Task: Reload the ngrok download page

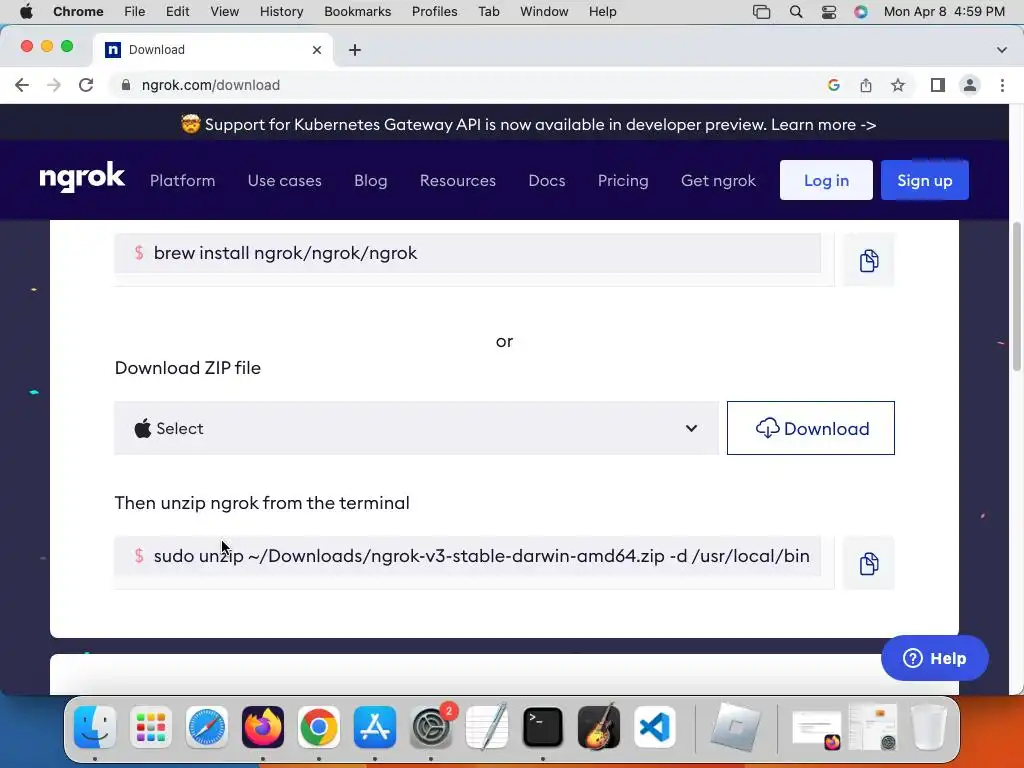Action: (x=86, y=85)
